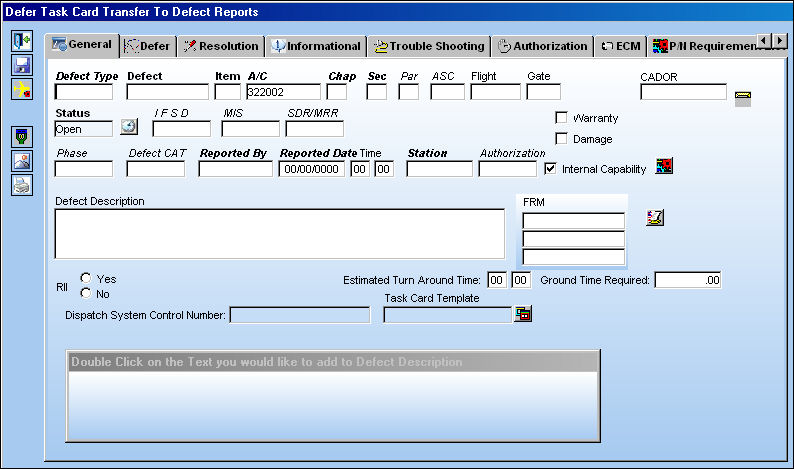
Task: Click the CADOR input field
Action: [x=684, y=92]
